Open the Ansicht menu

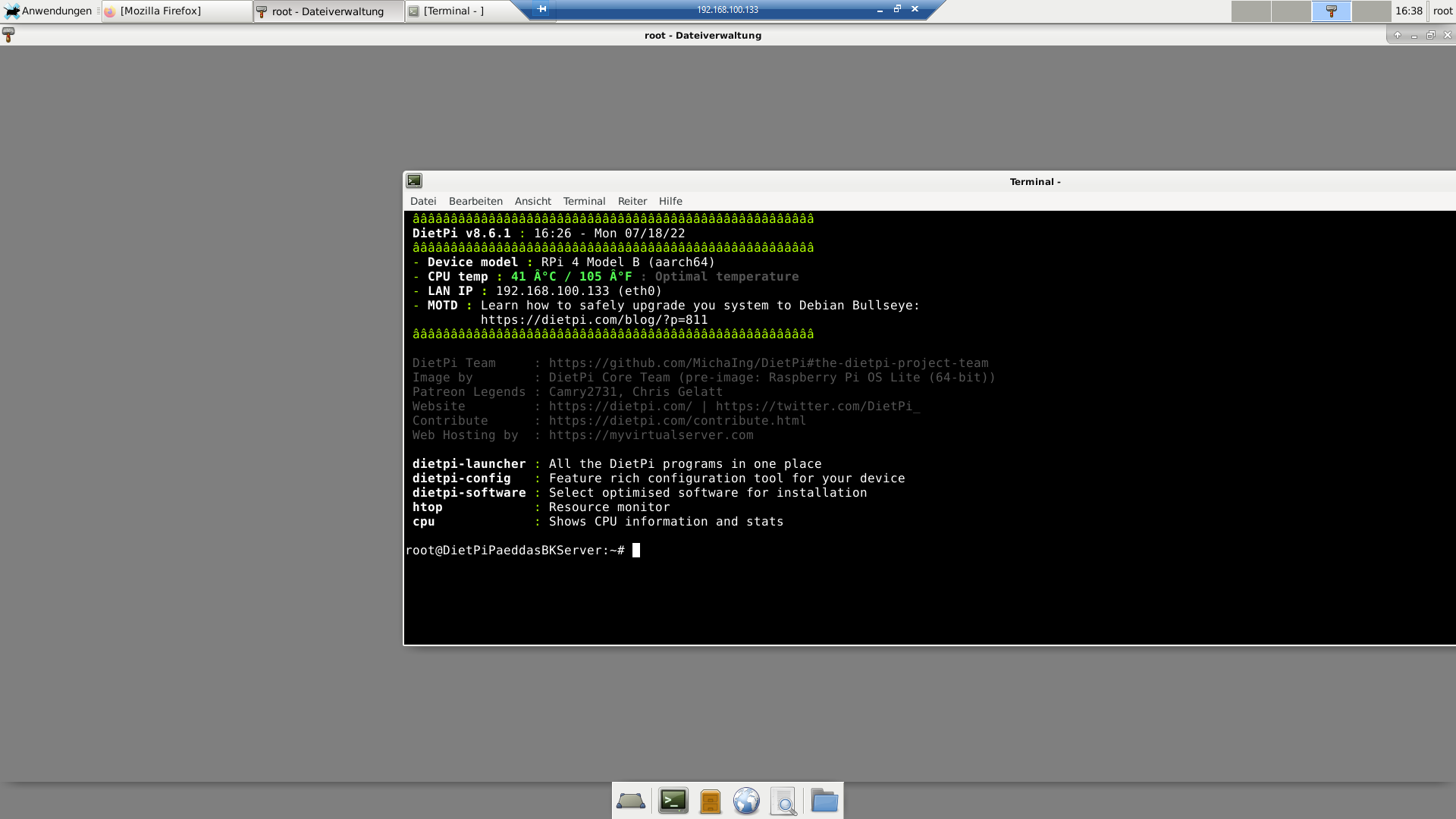coord(532,201)
